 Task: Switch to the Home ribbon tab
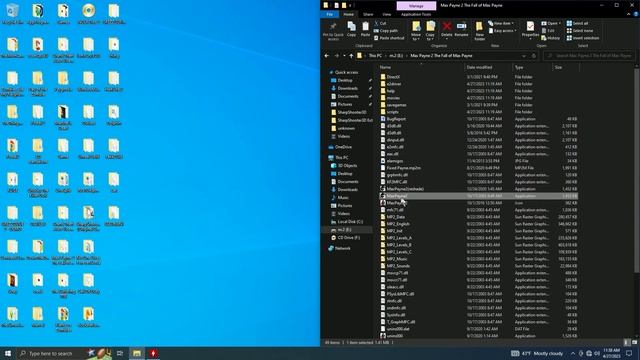[x=349, y=14]
